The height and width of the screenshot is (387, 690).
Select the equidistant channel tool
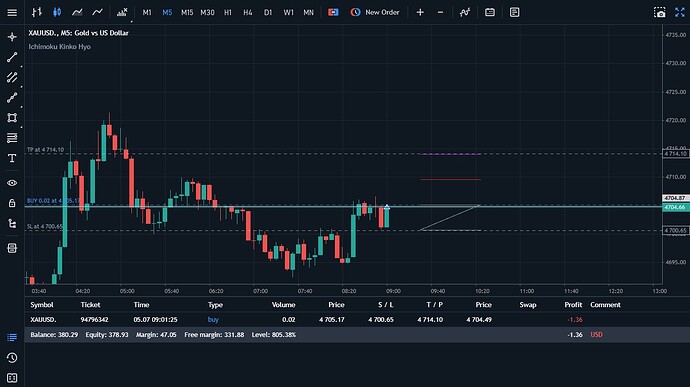(12, 77)
